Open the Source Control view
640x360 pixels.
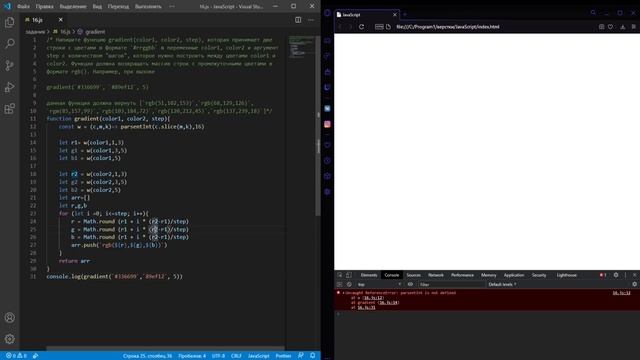[9, 65]
